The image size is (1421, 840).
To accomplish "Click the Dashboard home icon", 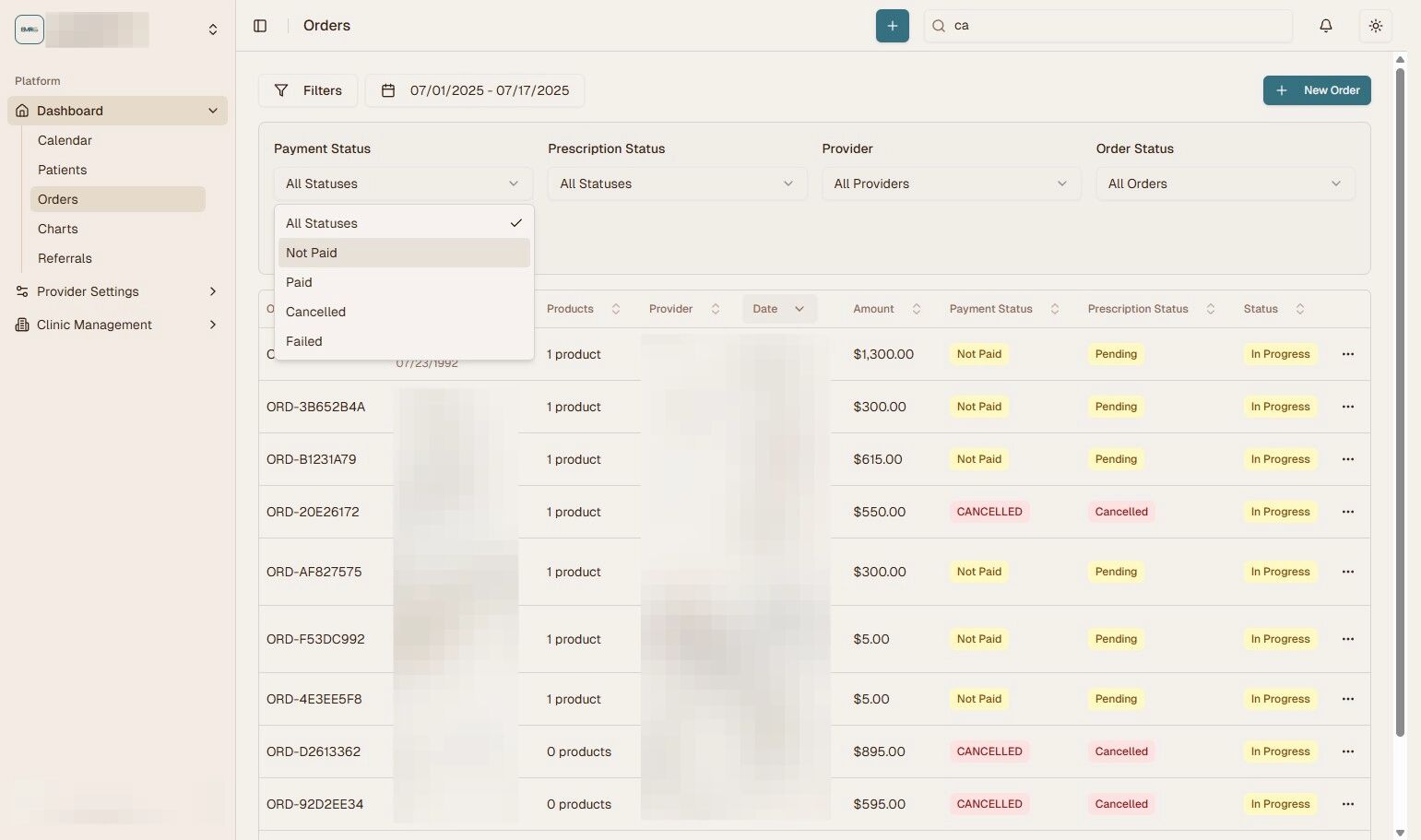I will coord(21,110).
